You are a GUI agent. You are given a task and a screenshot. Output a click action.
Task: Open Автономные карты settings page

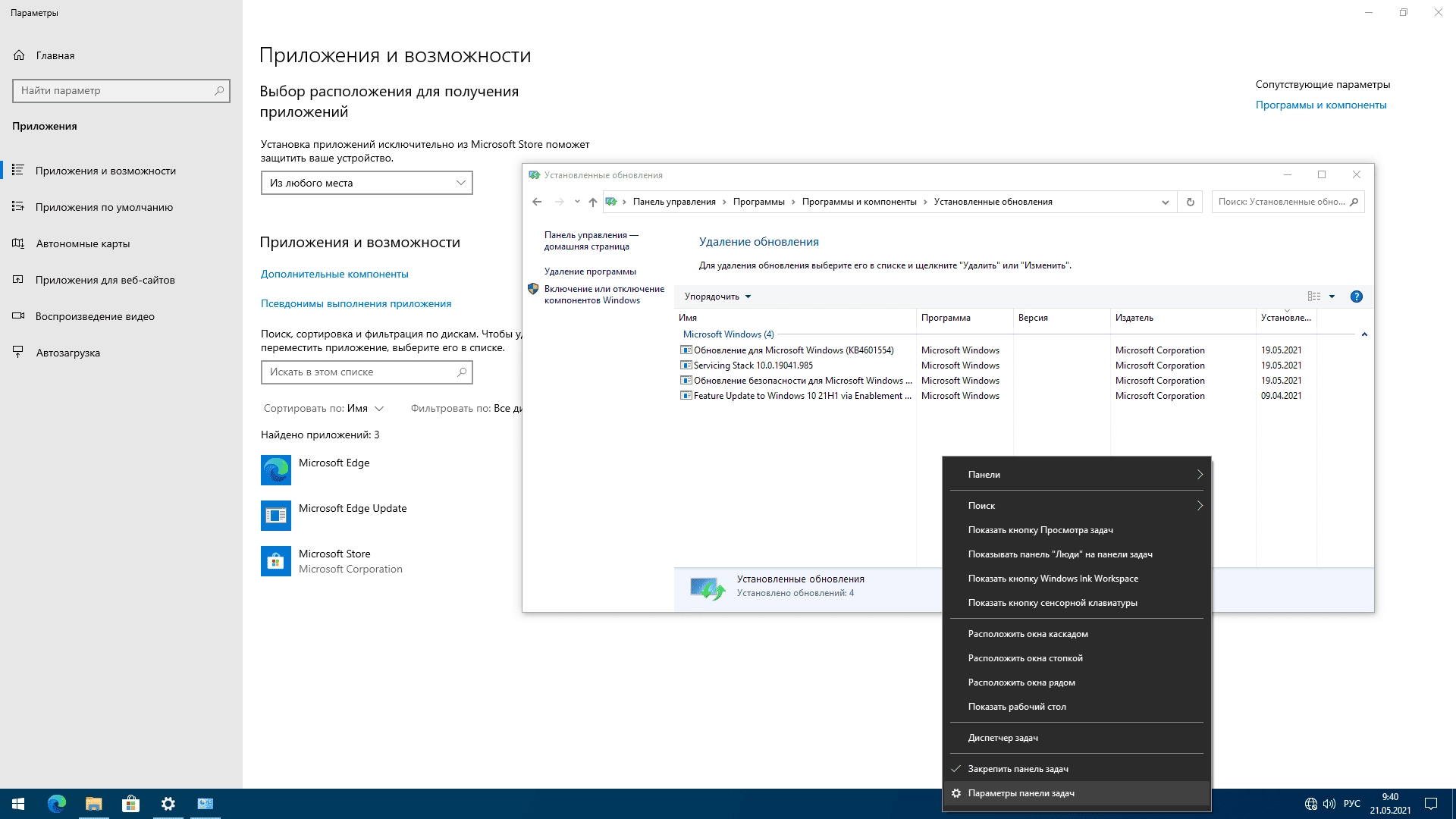121,243
